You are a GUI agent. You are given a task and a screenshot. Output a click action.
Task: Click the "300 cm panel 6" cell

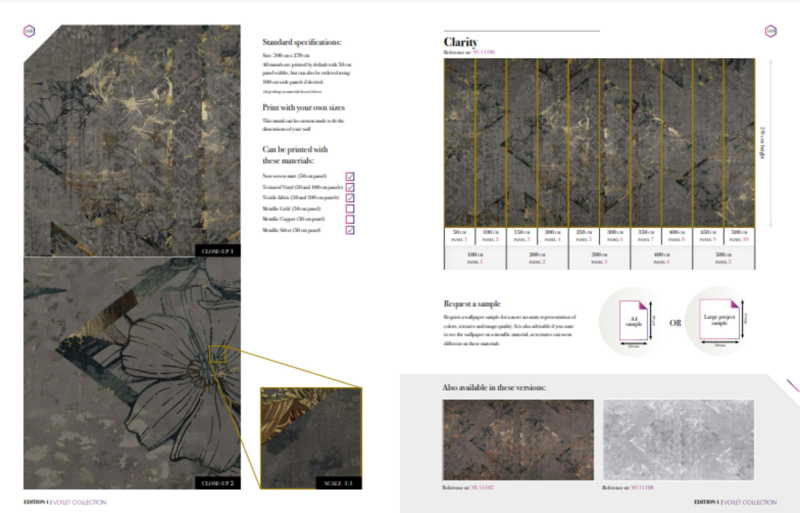[615, 236]
